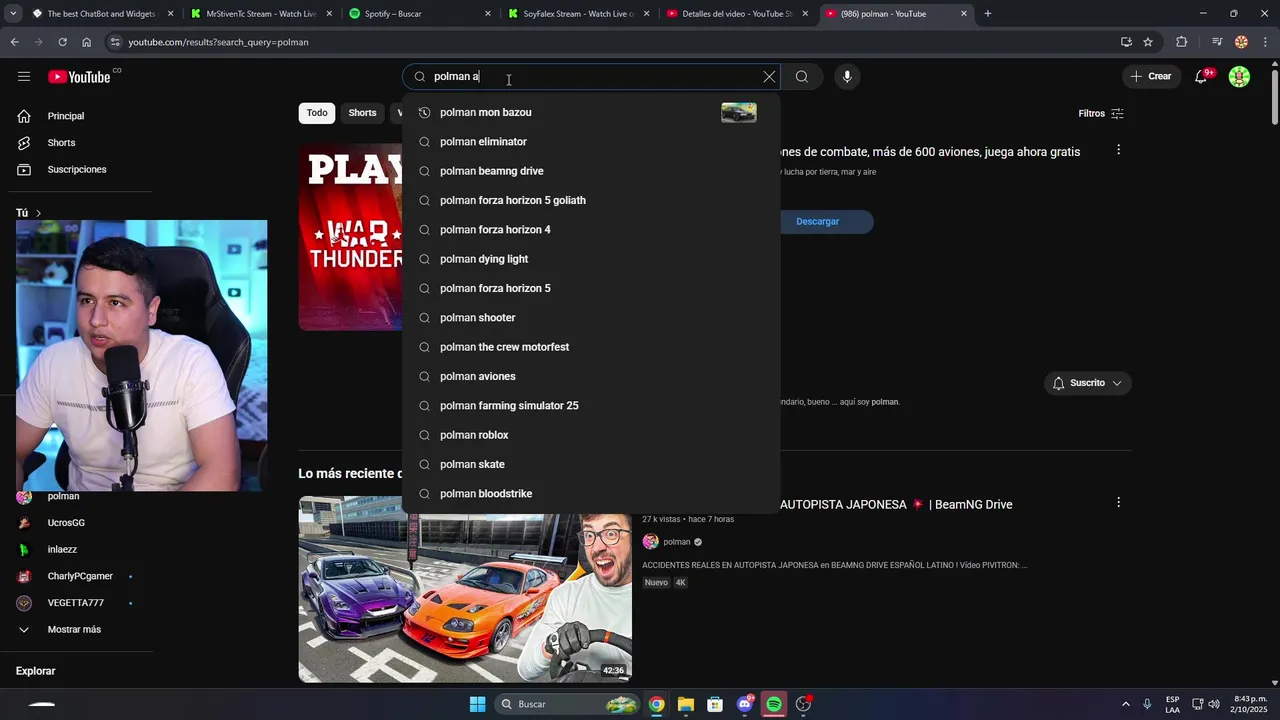This screenshot has height=720, width=1280.
Task: Click the Crear button
Action: pyautogui.click(x=1151, y=77)
